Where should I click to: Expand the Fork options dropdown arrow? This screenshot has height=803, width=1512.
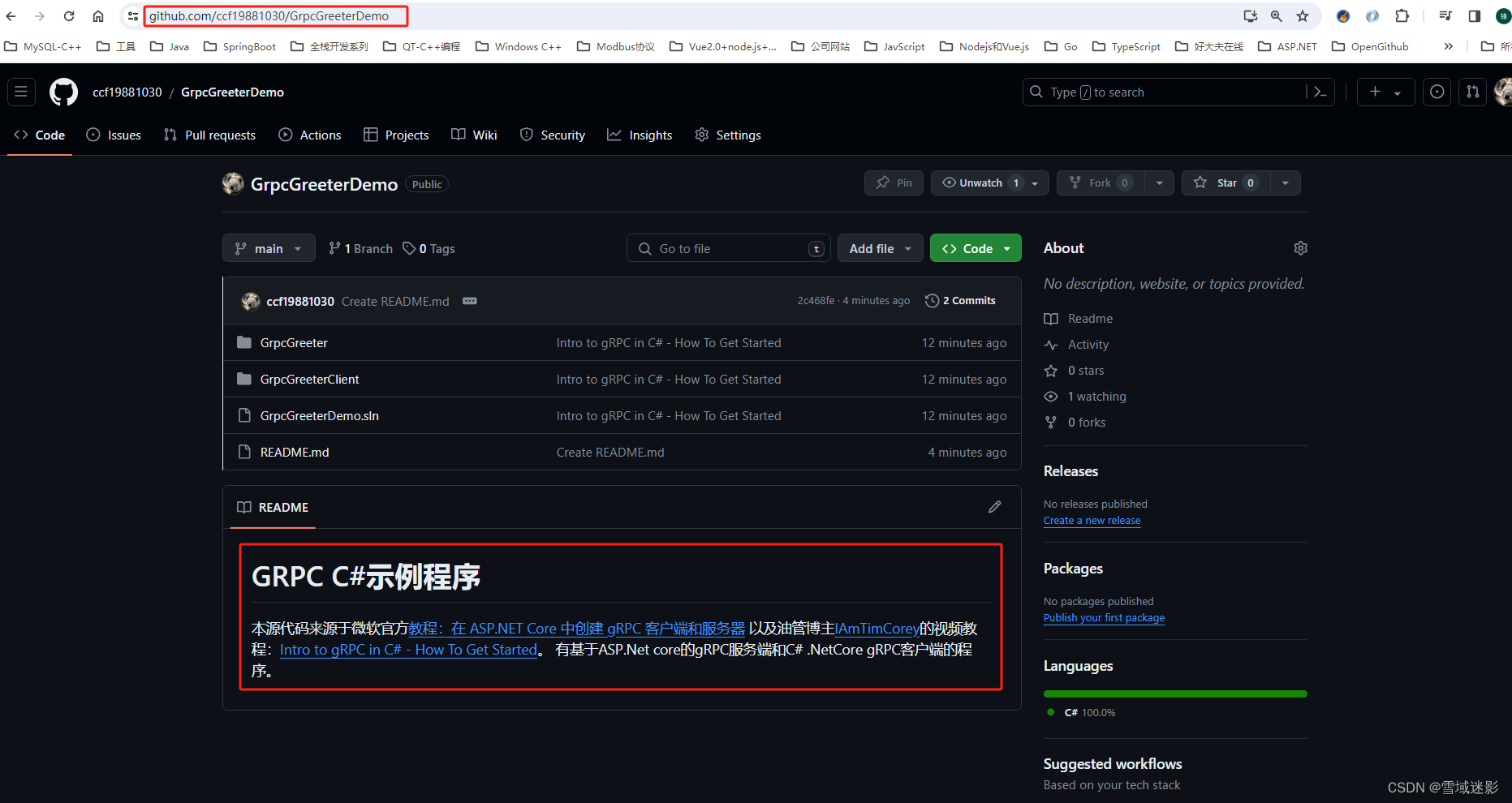coord(1159,182)
